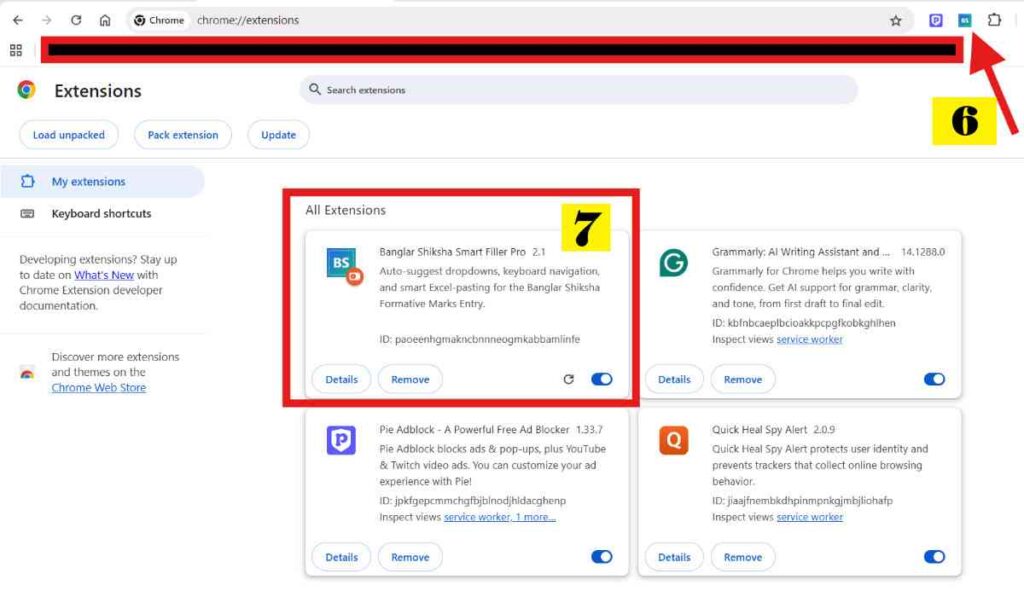Image resolution: width=1024 pixels, height=591 pixels.
Task: Open the apps grid in bookmarks bar
Action: [16, 50]
